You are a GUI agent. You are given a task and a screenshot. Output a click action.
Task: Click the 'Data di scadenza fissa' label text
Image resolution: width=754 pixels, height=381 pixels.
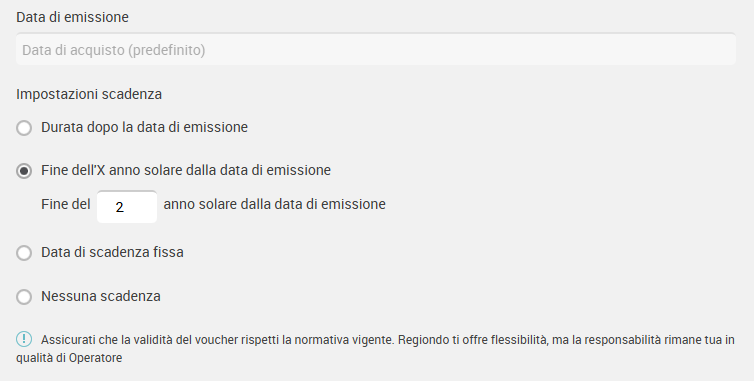point(112,252)
